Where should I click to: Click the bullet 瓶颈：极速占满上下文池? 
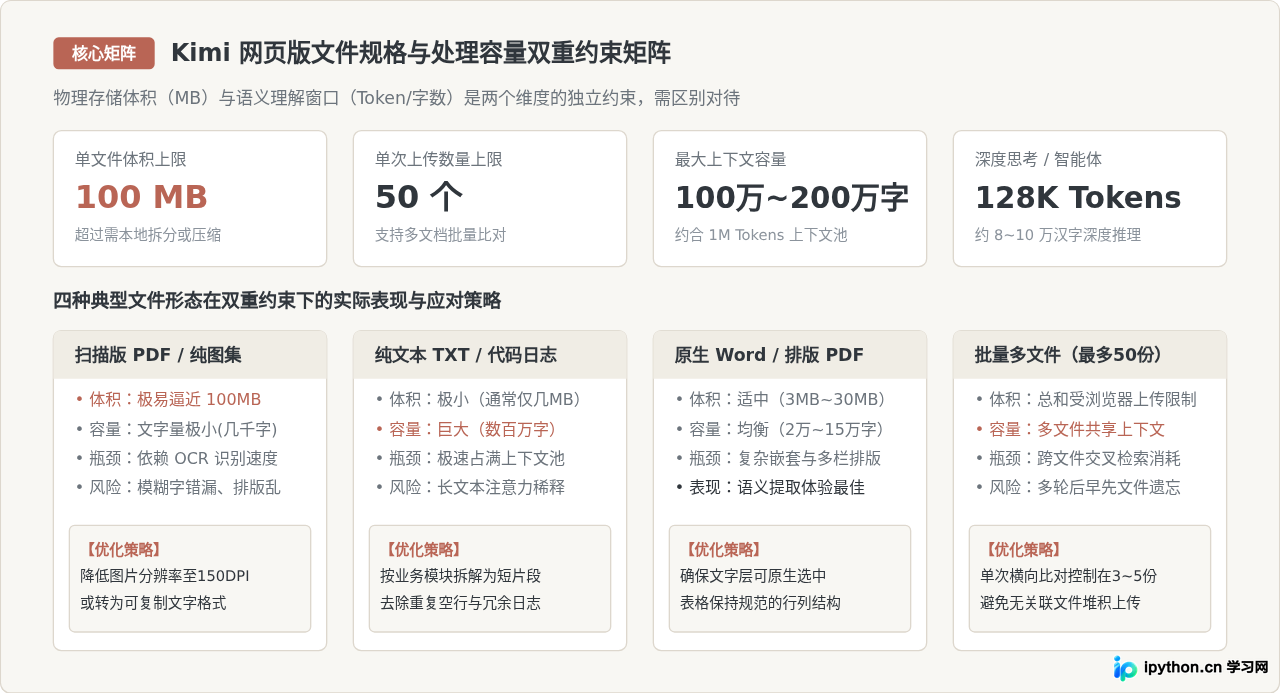point(470,459)
